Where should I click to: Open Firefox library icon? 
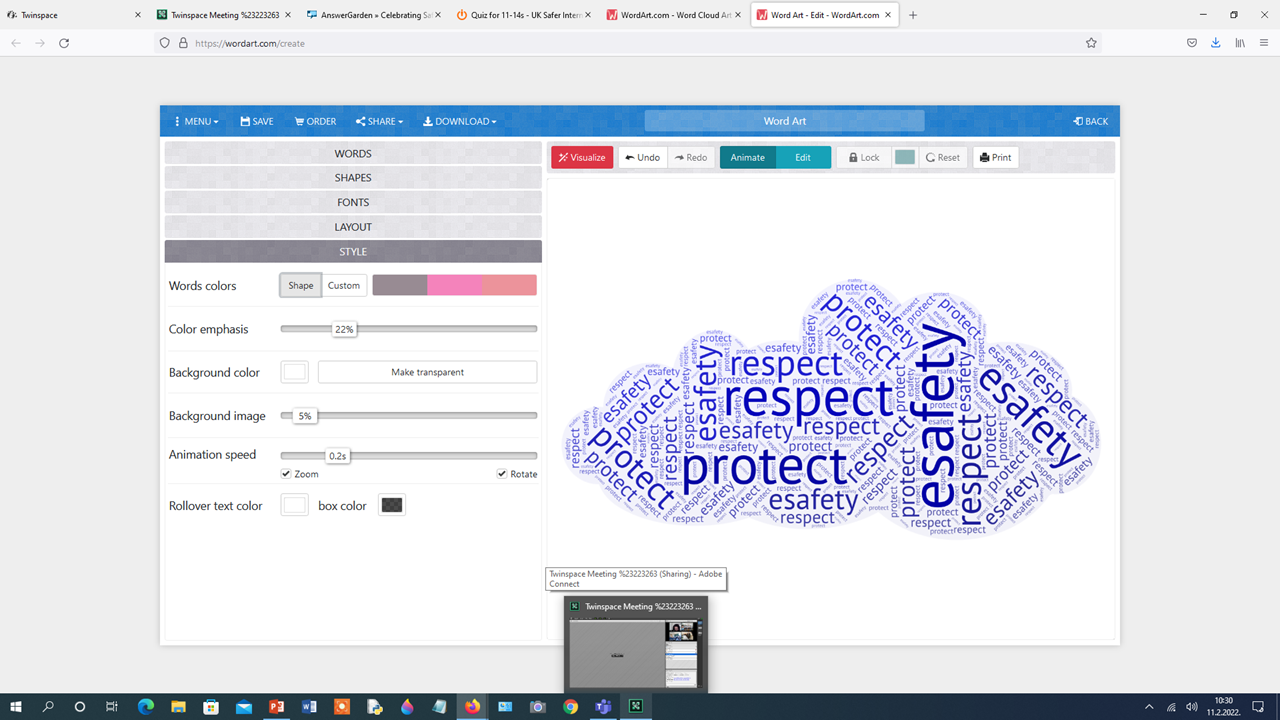click(x=1240, y=43)
